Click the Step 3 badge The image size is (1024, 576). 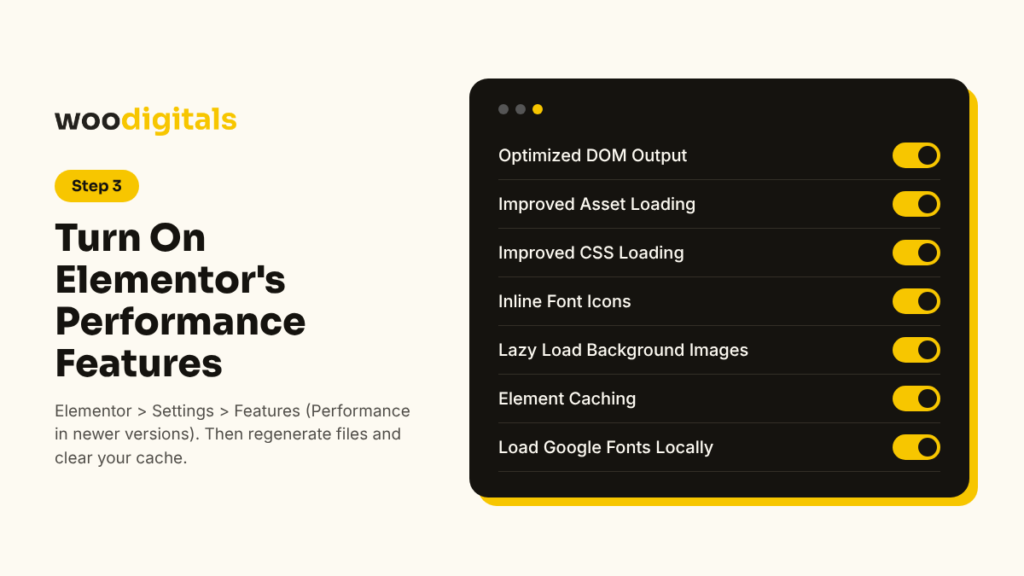(97, 186)
